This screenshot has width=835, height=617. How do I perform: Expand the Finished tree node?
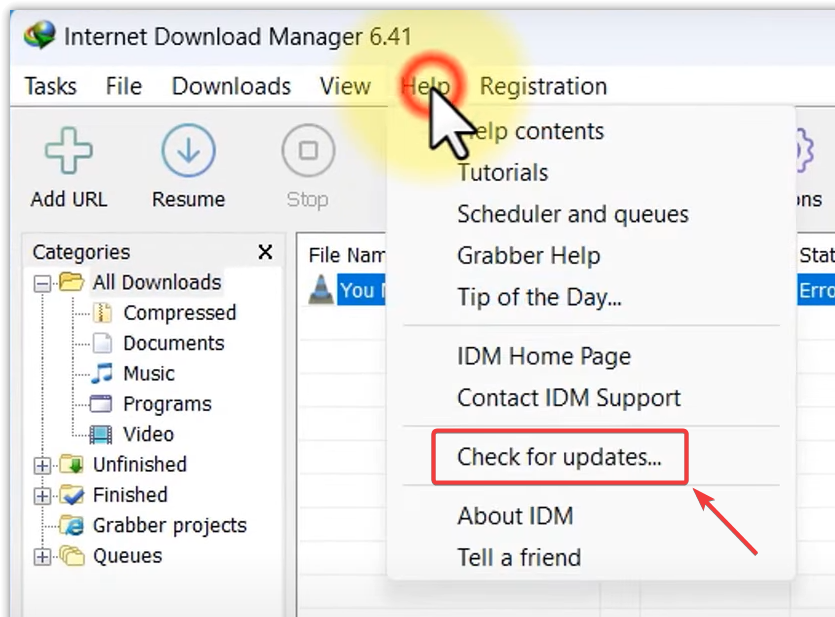(42, 496)
